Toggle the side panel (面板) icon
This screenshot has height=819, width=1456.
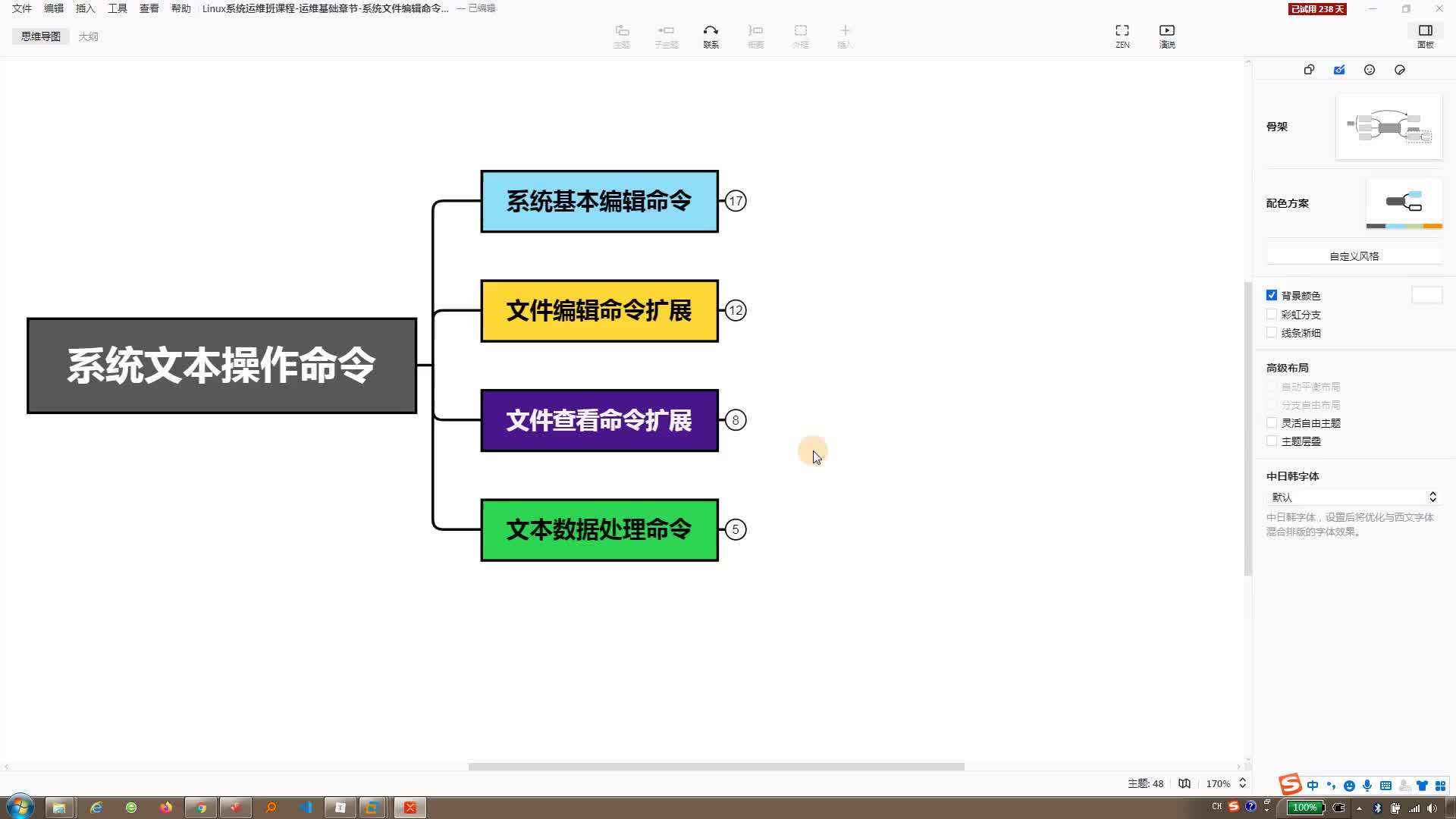tap(1426, 36)
